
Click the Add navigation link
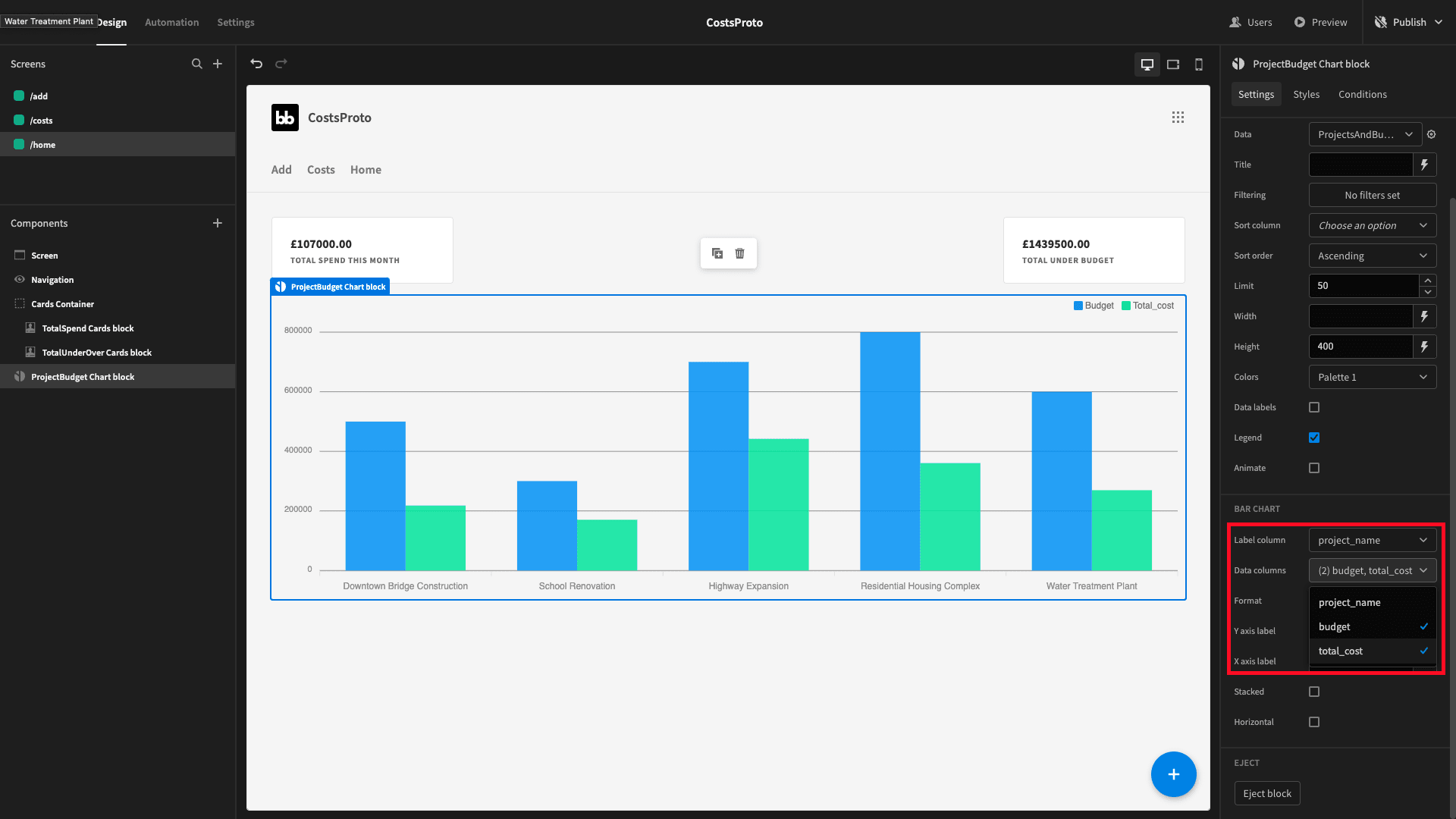[x=281, y=170]
